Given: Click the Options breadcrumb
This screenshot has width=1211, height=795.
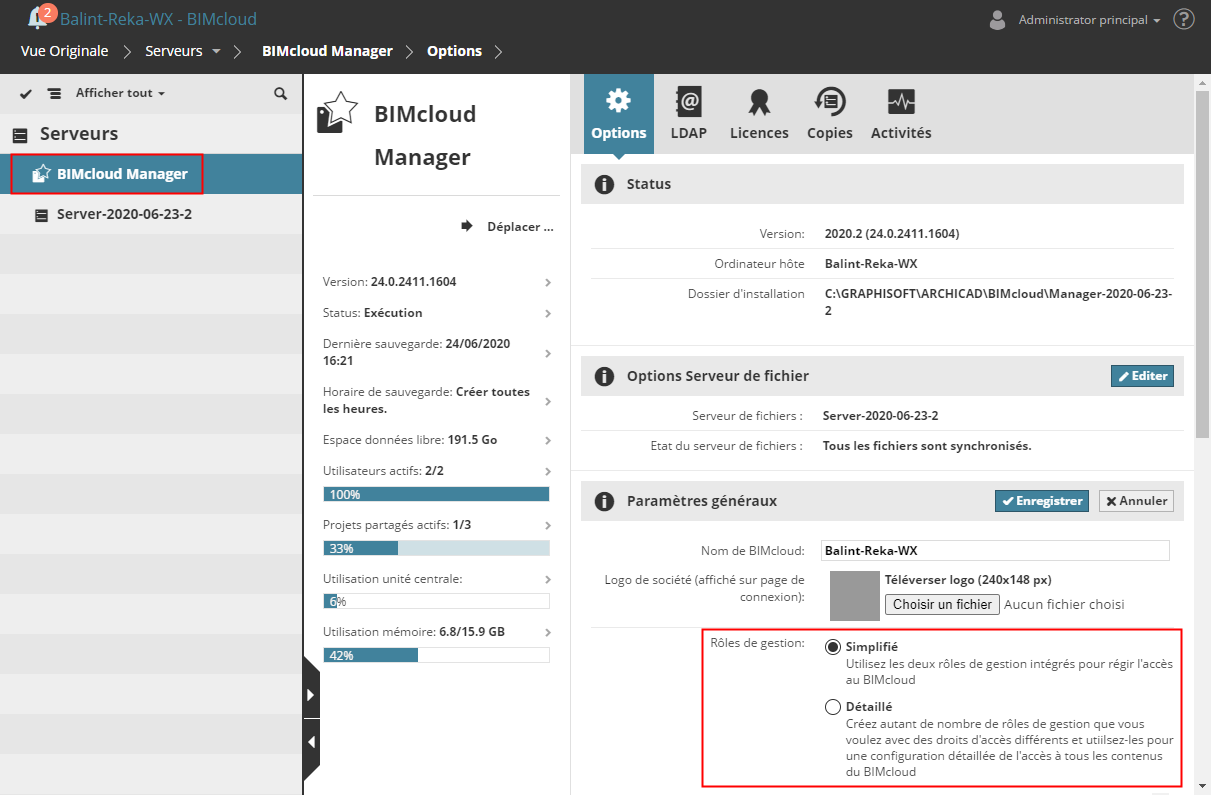Looking at the screenshot, I should (x=454, y=51).
